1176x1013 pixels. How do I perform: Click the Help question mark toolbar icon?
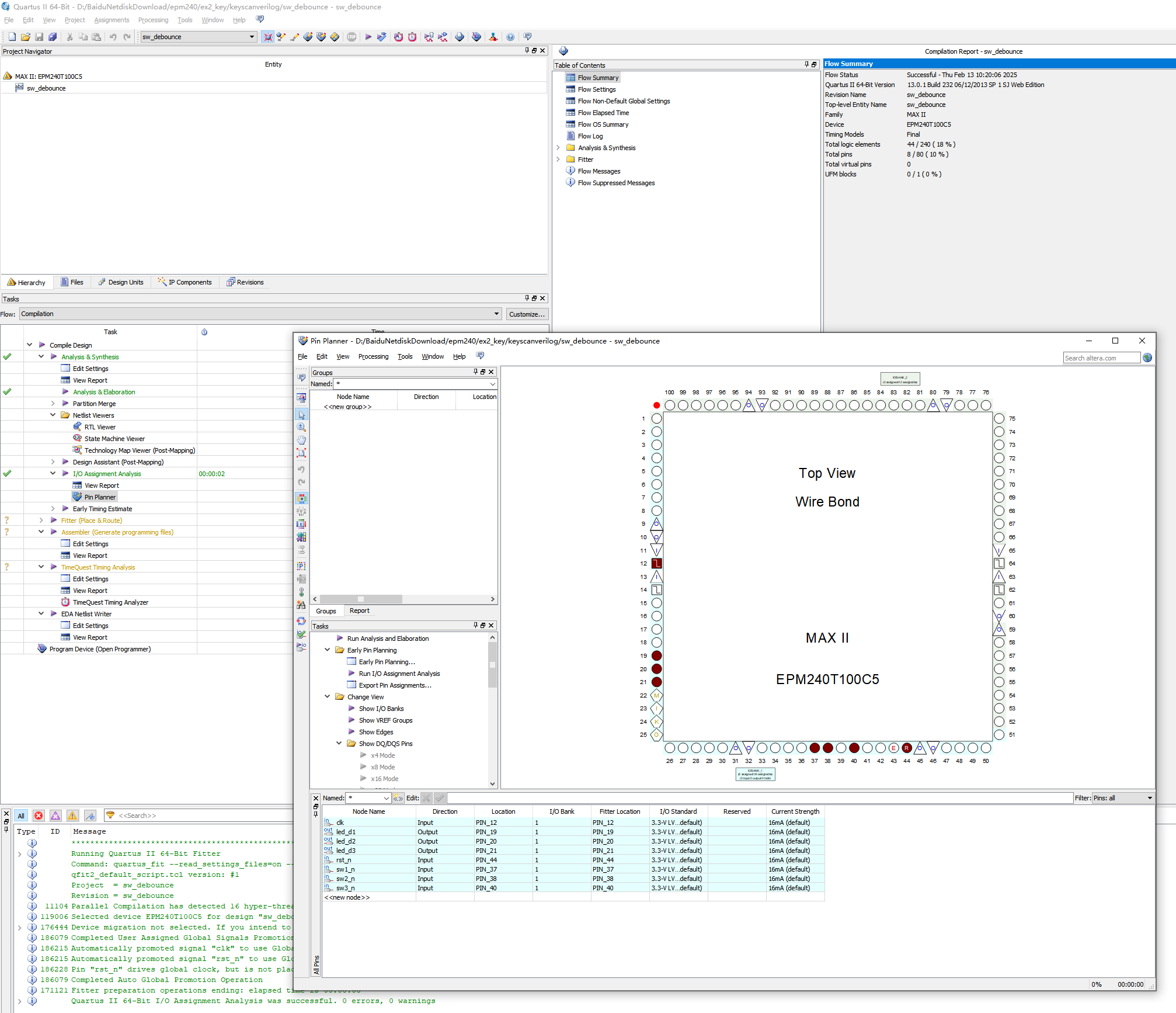[x=510, y=37]
